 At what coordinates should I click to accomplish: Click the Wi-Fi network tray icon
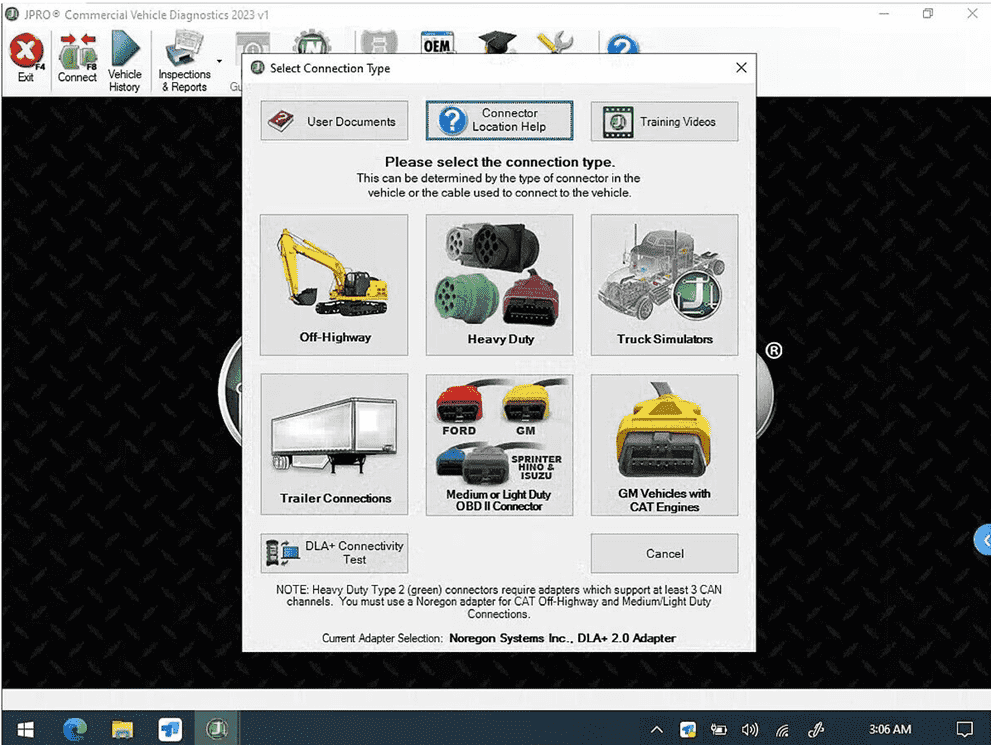pos(782,730)
